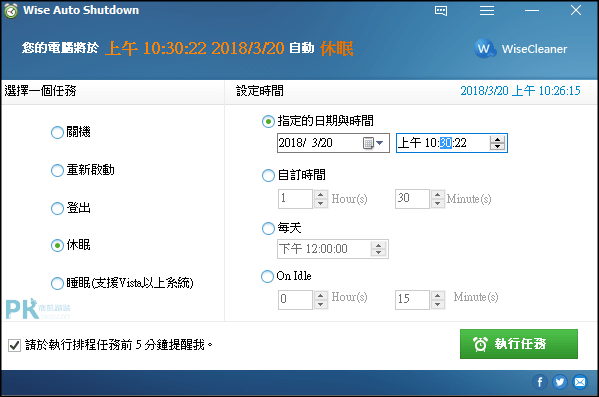
Task: Increase custom Hour(s) value spinner
Action: tap(321, 194)
